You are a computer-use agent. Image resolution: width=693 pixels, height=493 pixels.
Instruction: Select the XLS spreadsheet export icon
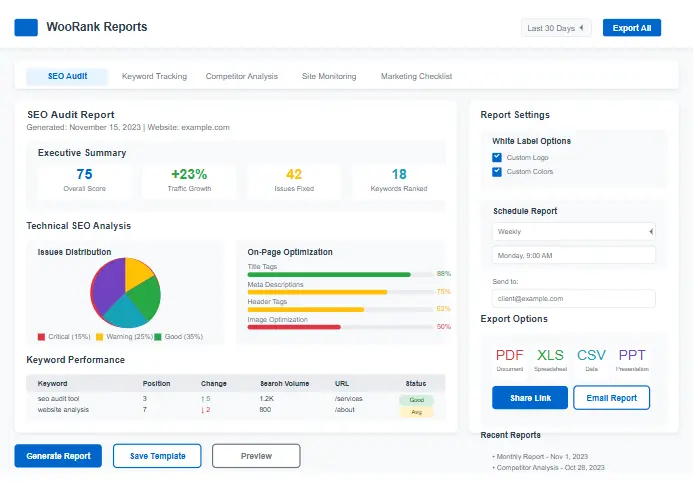(550, 355)
